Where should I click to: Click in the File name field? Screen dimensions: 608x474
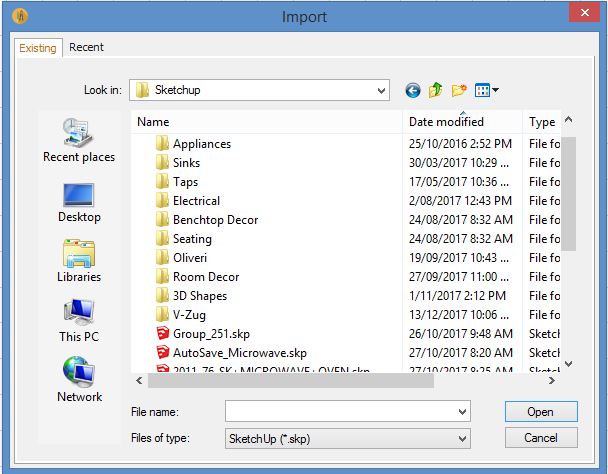(338, 411)
